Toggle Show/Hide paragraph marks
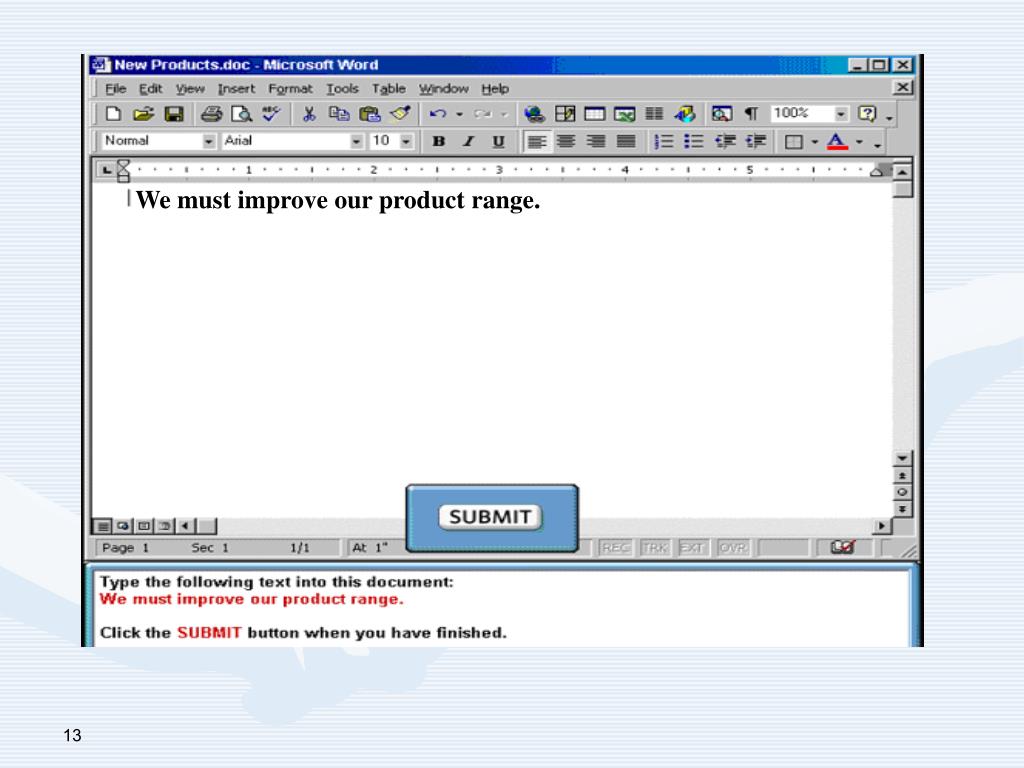This screenshot has height=768, width=1024. pos(752,114)
